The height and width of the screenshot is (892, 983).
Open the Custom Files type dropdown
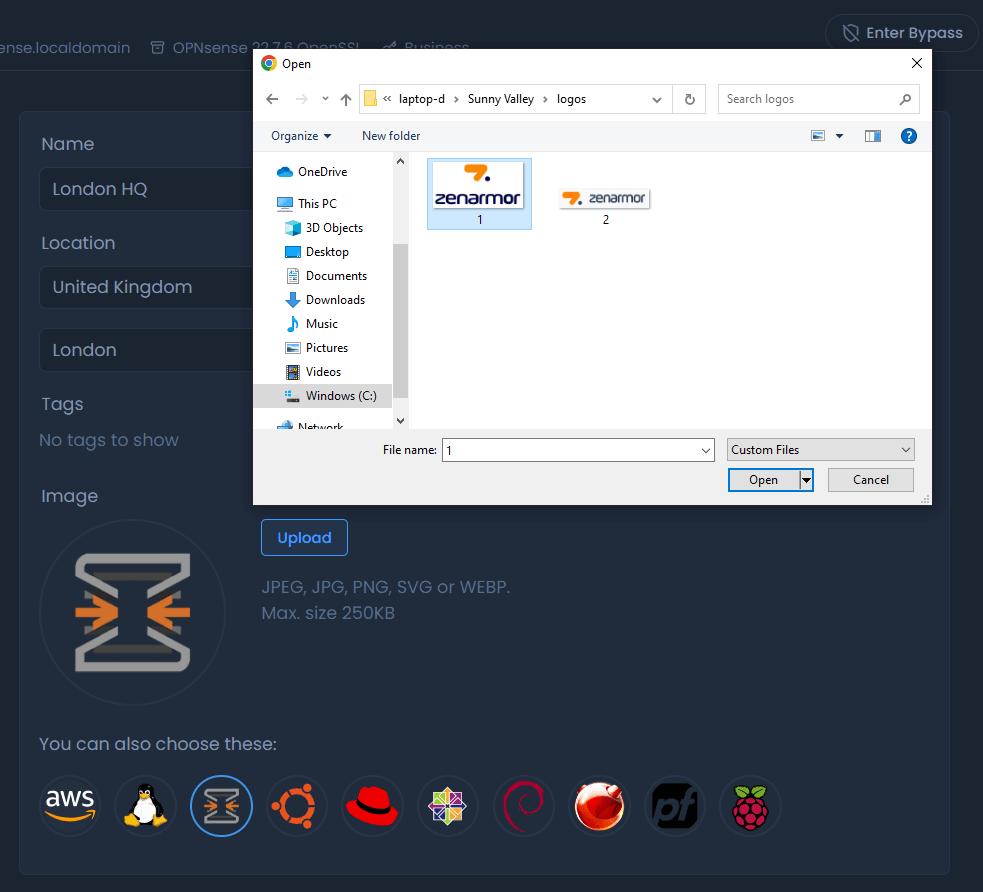[821, 450]
